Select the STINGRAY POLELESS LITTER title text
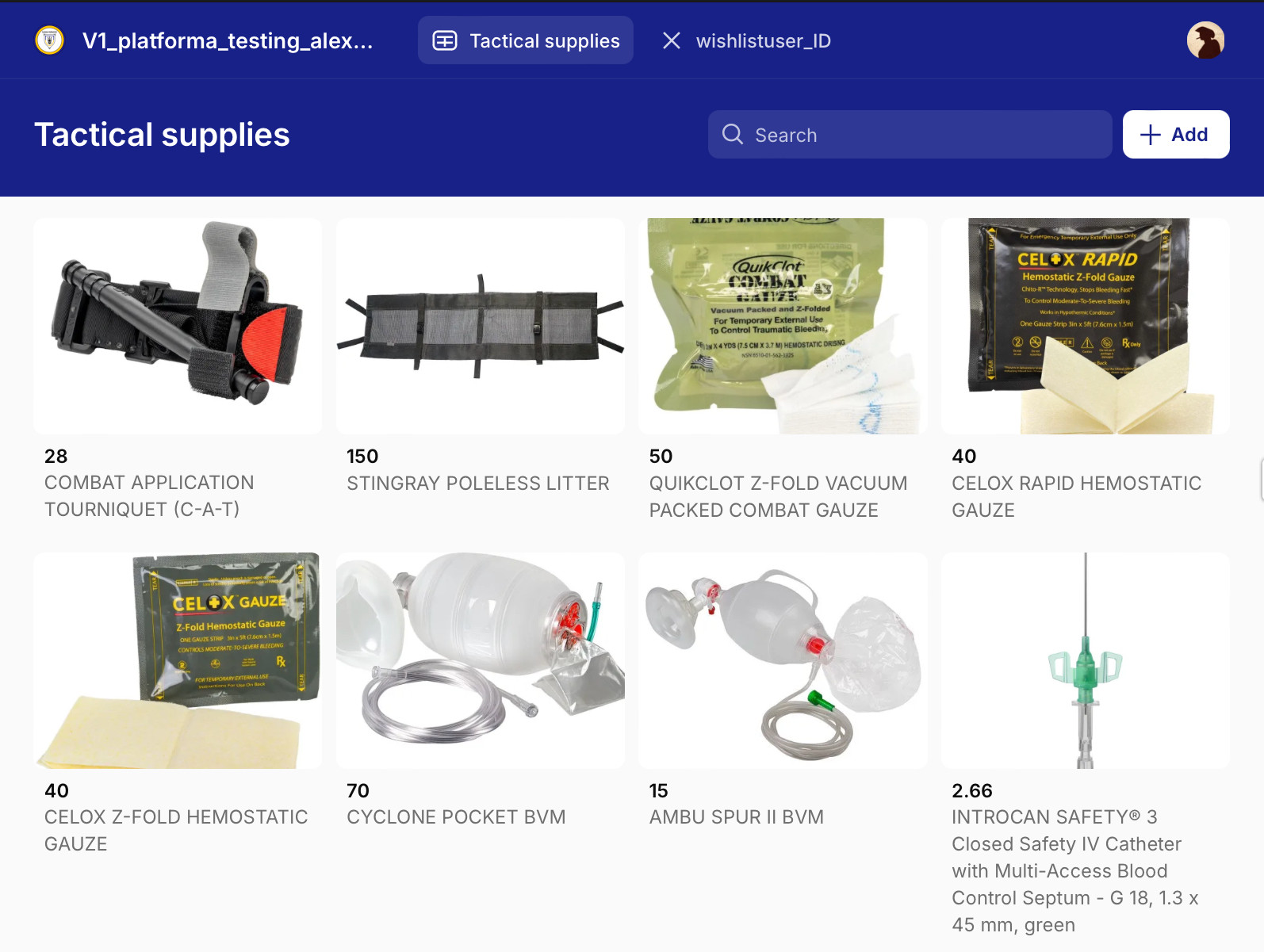This screenshot has width=1264, height=952. [x=478, y=483]
